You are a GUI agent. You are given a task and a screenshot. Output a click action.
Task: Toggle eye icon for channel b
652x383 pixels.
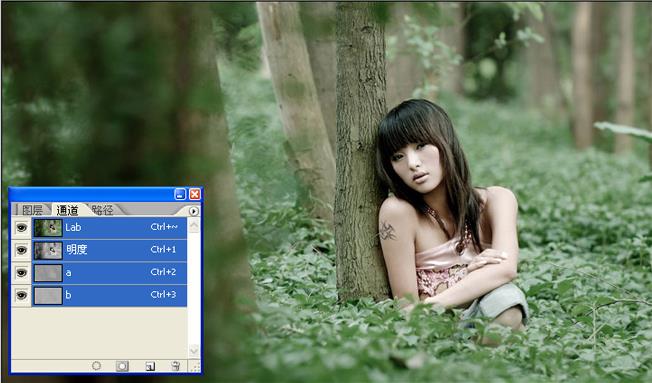[x=22, y=295]
